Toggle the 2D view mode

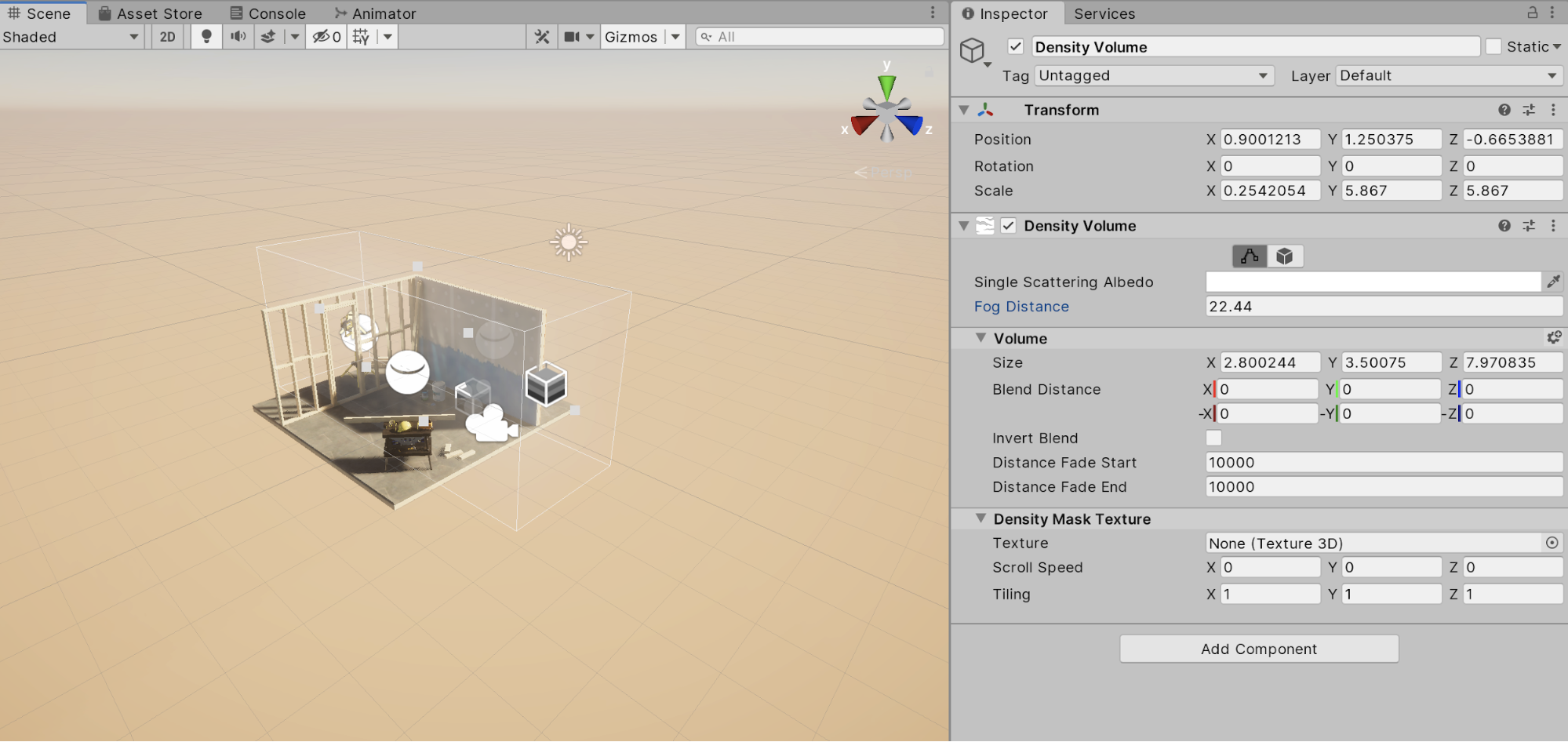pyautogui.click(x=167, y=37)
